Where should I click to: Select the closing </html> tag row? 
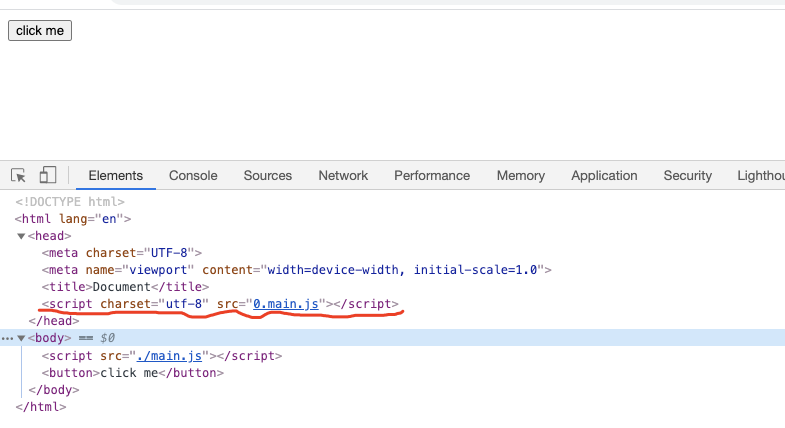tap(41, 407)
